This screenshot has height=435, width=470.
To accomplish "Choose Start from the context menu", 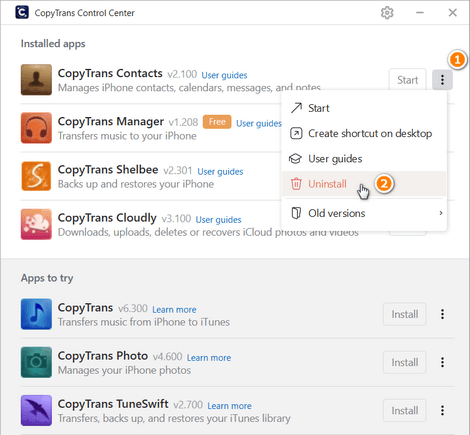I will click(x=364, y=108).
